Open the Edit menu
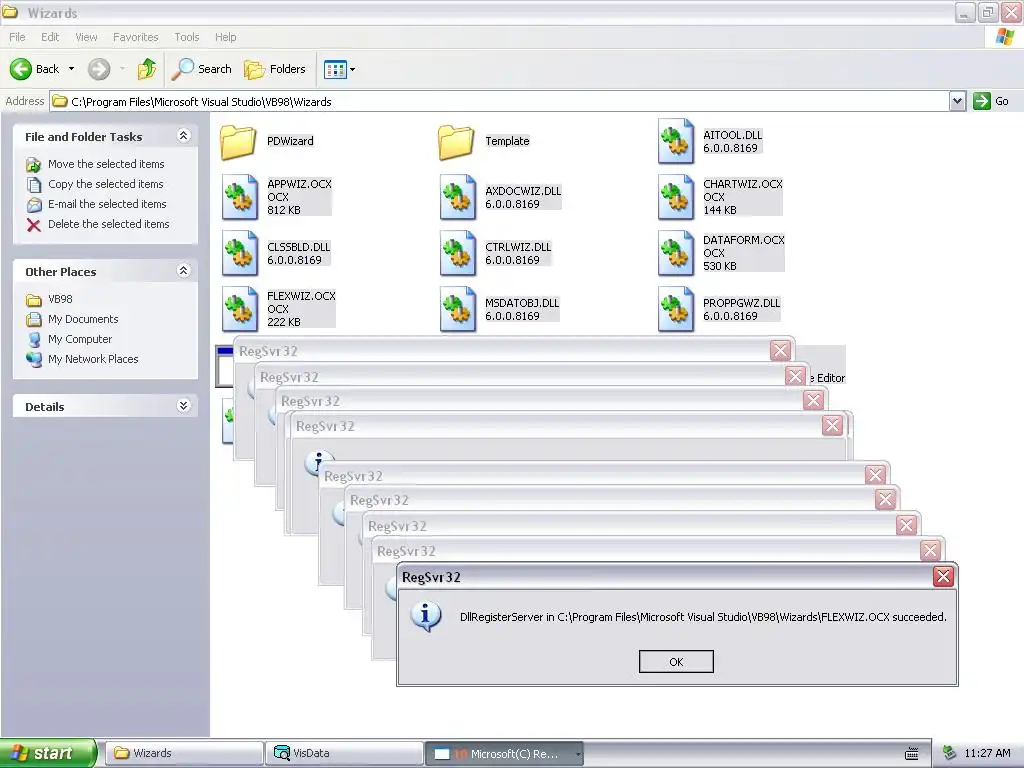 click(50, 37)
